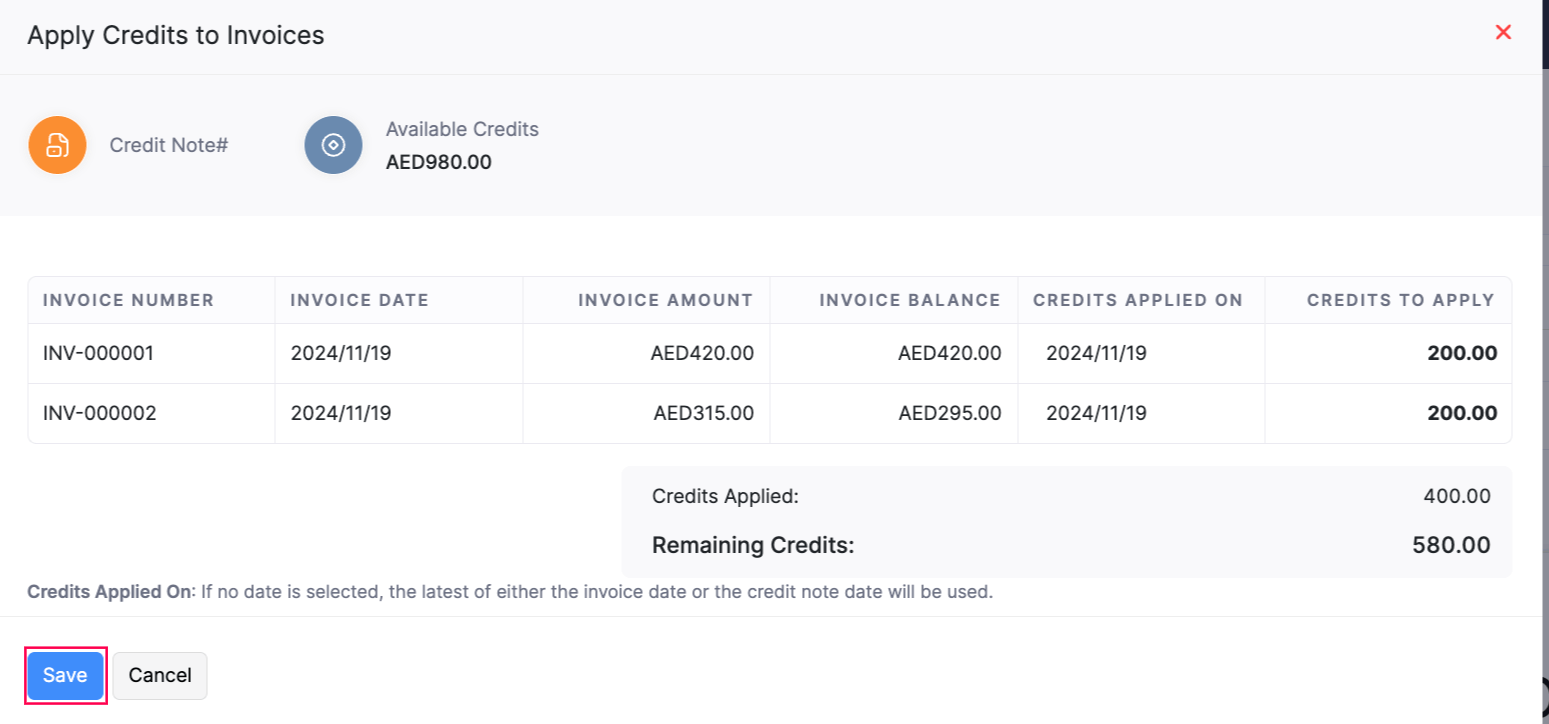This screenshot has width=1549, height=724.
Task: Click the Remaining Credits amount 580.00
Action: click(1460, 545)
